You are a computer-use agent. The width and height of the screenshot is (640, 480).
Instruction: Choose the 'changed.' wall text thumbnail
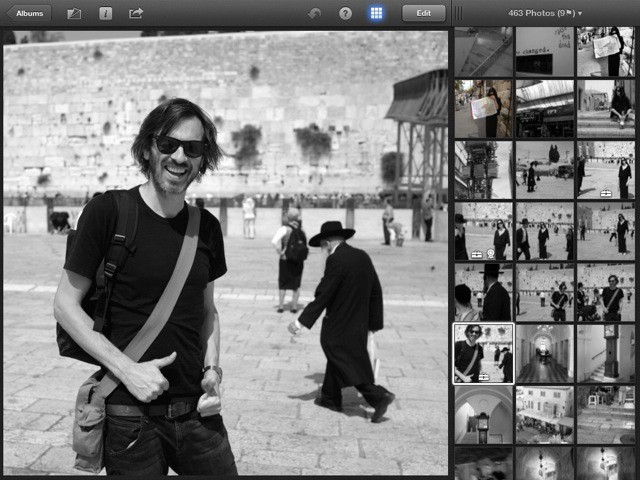coord(544,51)
